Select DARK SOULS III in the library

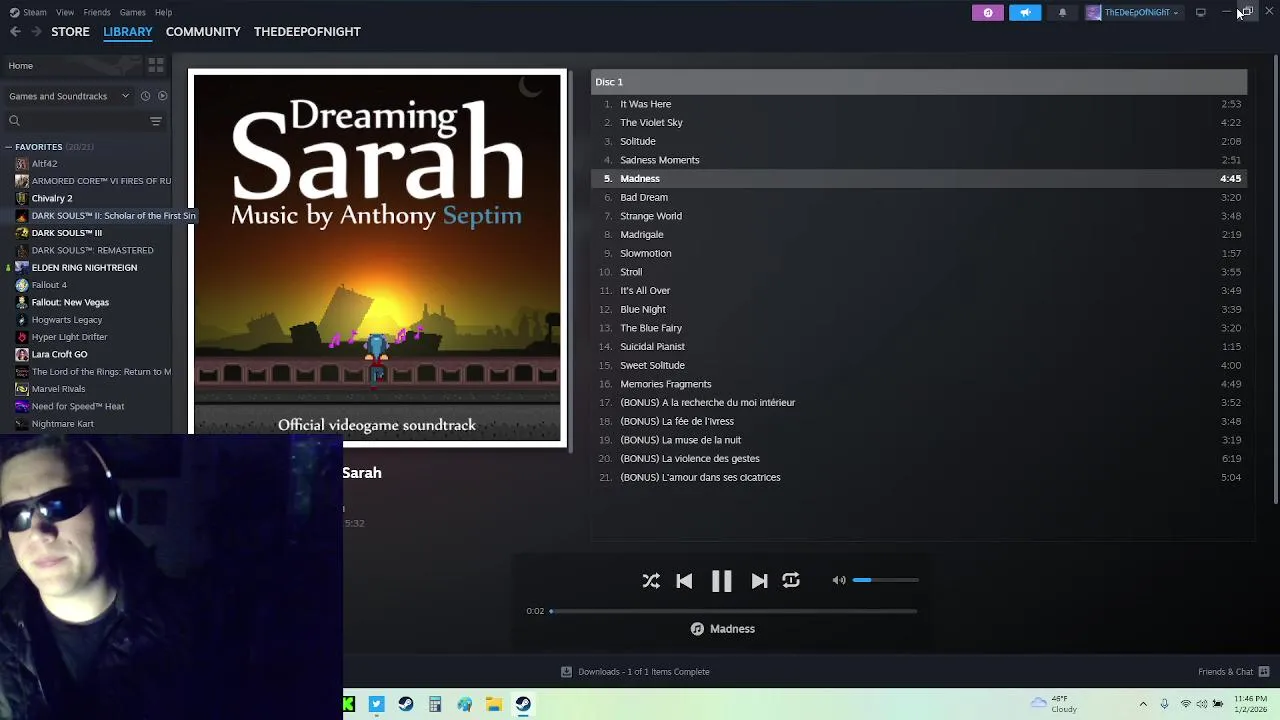66,233
